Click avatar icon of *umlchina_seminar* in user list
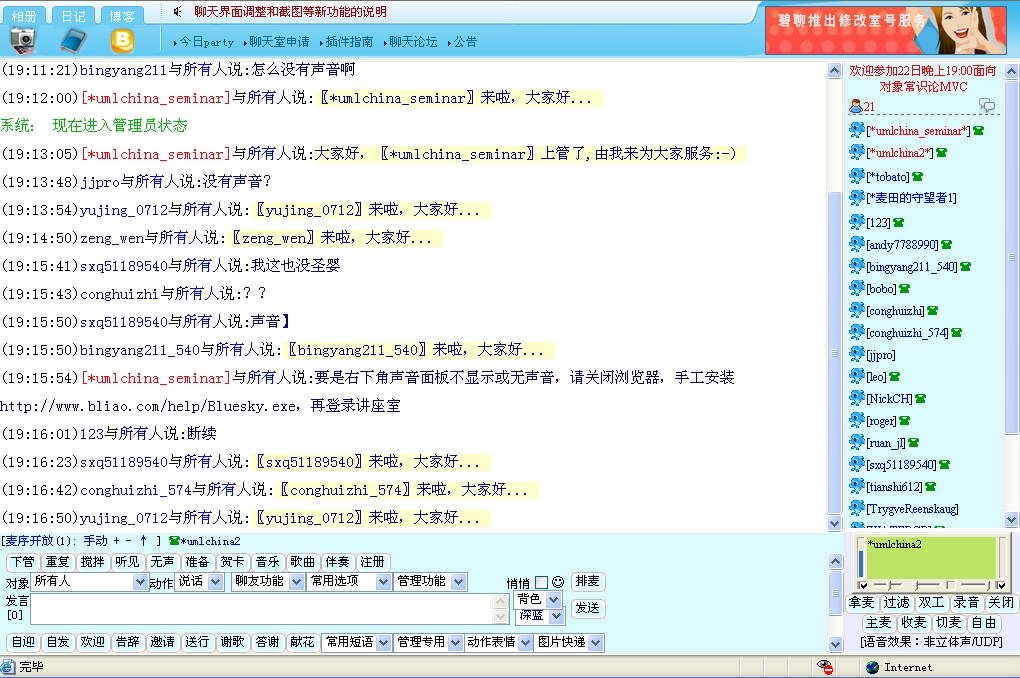This screenshot has width=1020, height=678. [857, 130]
